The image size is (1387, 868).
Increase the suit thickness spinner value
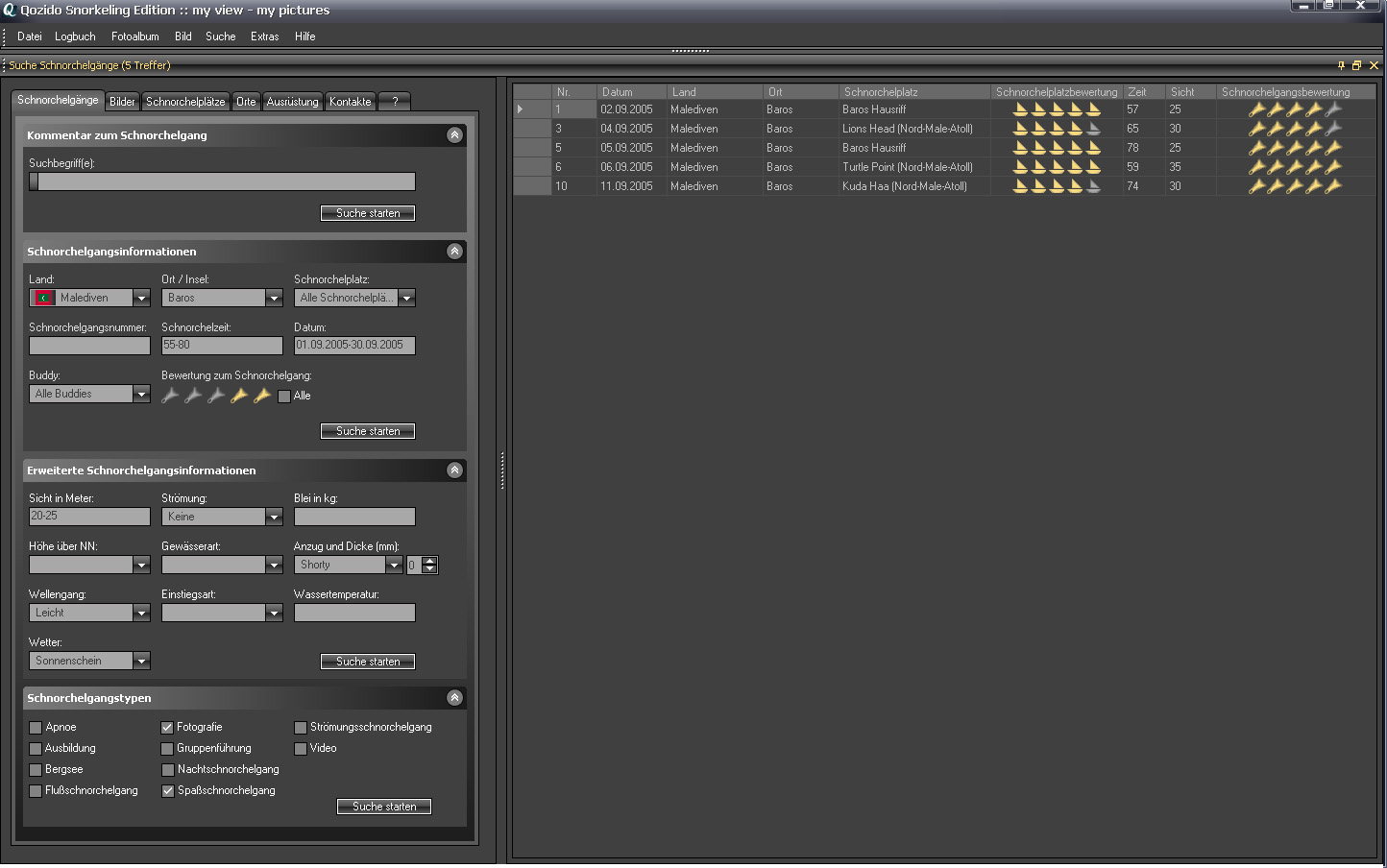click(429, 561)
